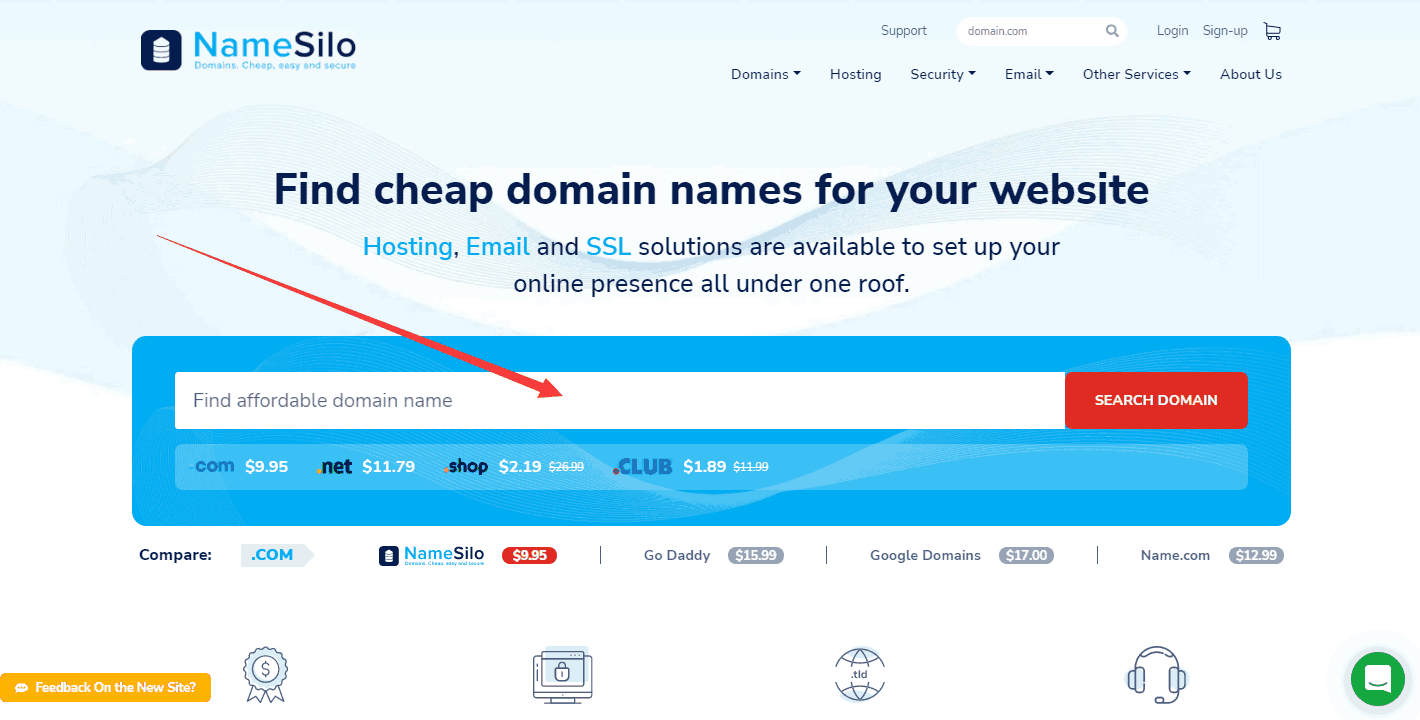Expand the Domains dropdown menu

[x=765, y=74]
